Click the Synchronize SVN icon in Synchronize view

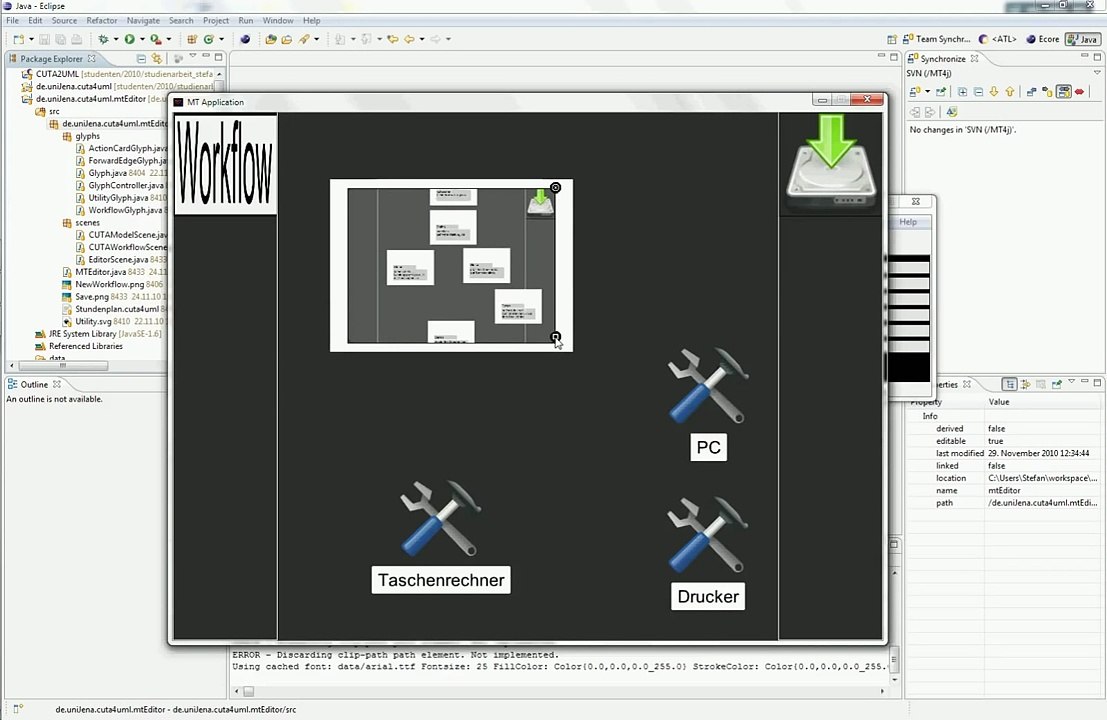point(914,92)
